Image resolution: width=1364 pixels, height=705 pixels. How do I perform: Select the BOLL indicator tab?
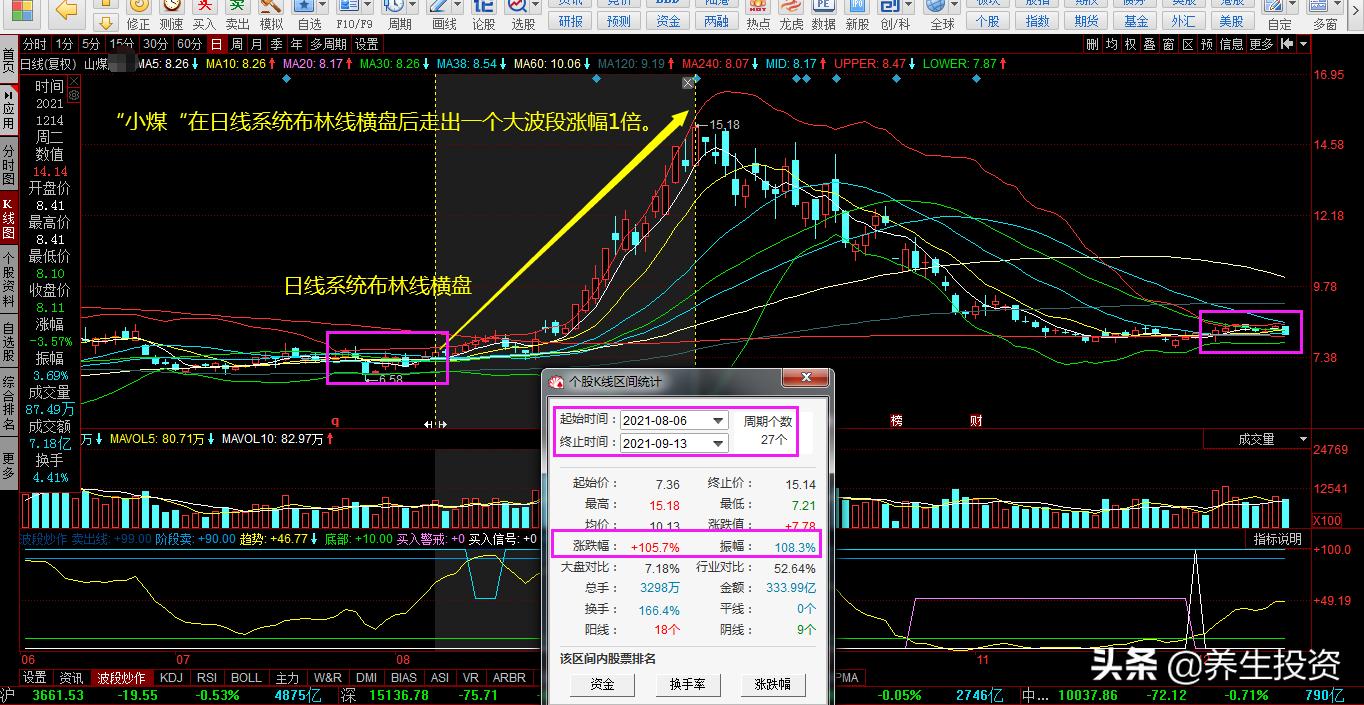(x=245, y=677)
